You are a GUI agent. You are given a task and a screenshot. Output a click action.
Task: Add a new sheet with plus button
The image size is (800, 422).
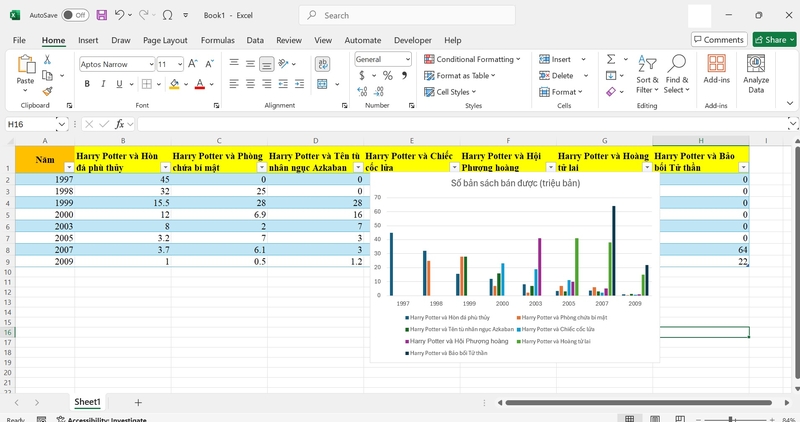coord(138,402)
